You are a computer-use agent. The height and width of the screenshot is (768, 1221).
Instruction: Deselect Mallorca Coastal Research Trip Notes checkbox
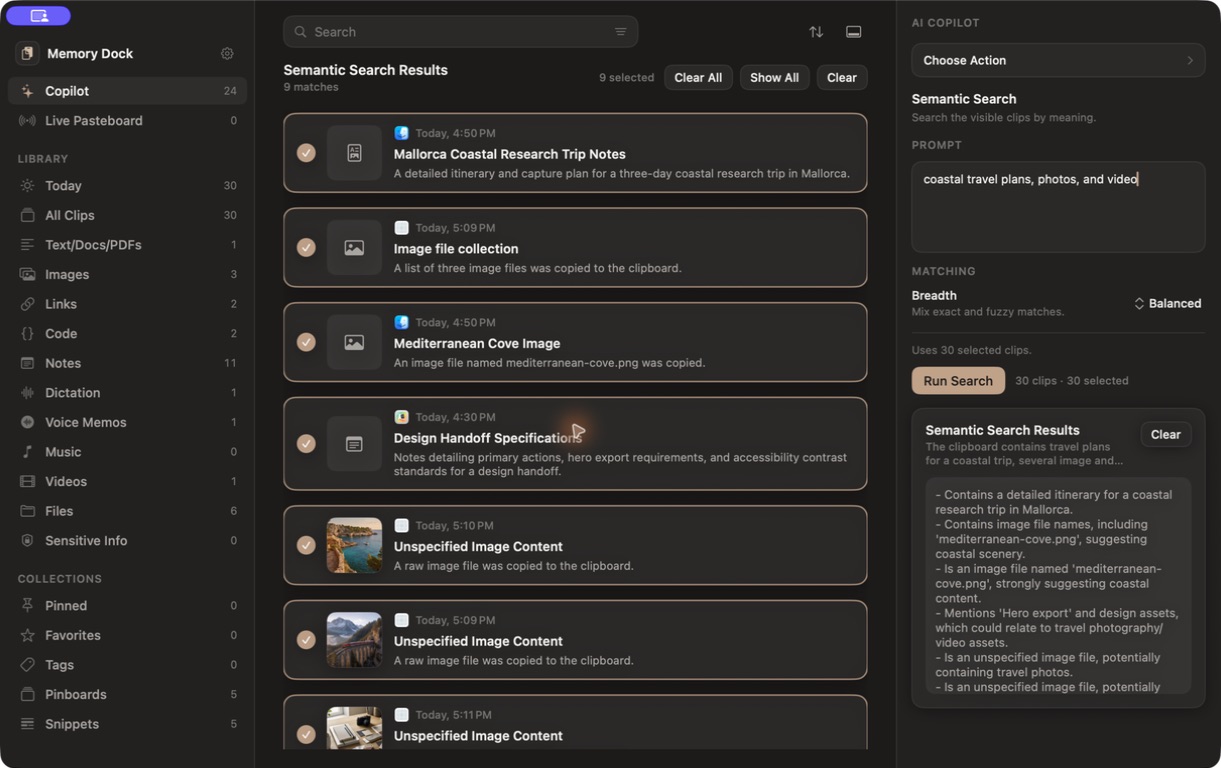(x=306, y=153)
